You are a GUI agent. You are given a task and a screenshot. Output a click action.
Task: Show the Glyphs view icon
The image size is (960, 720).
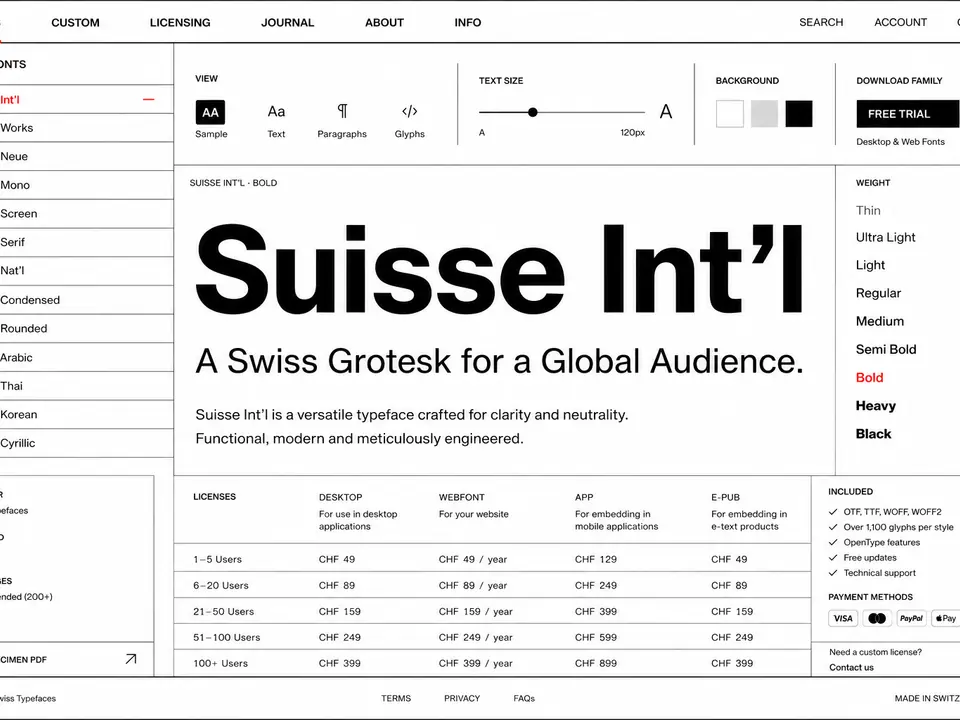point(410,111)
